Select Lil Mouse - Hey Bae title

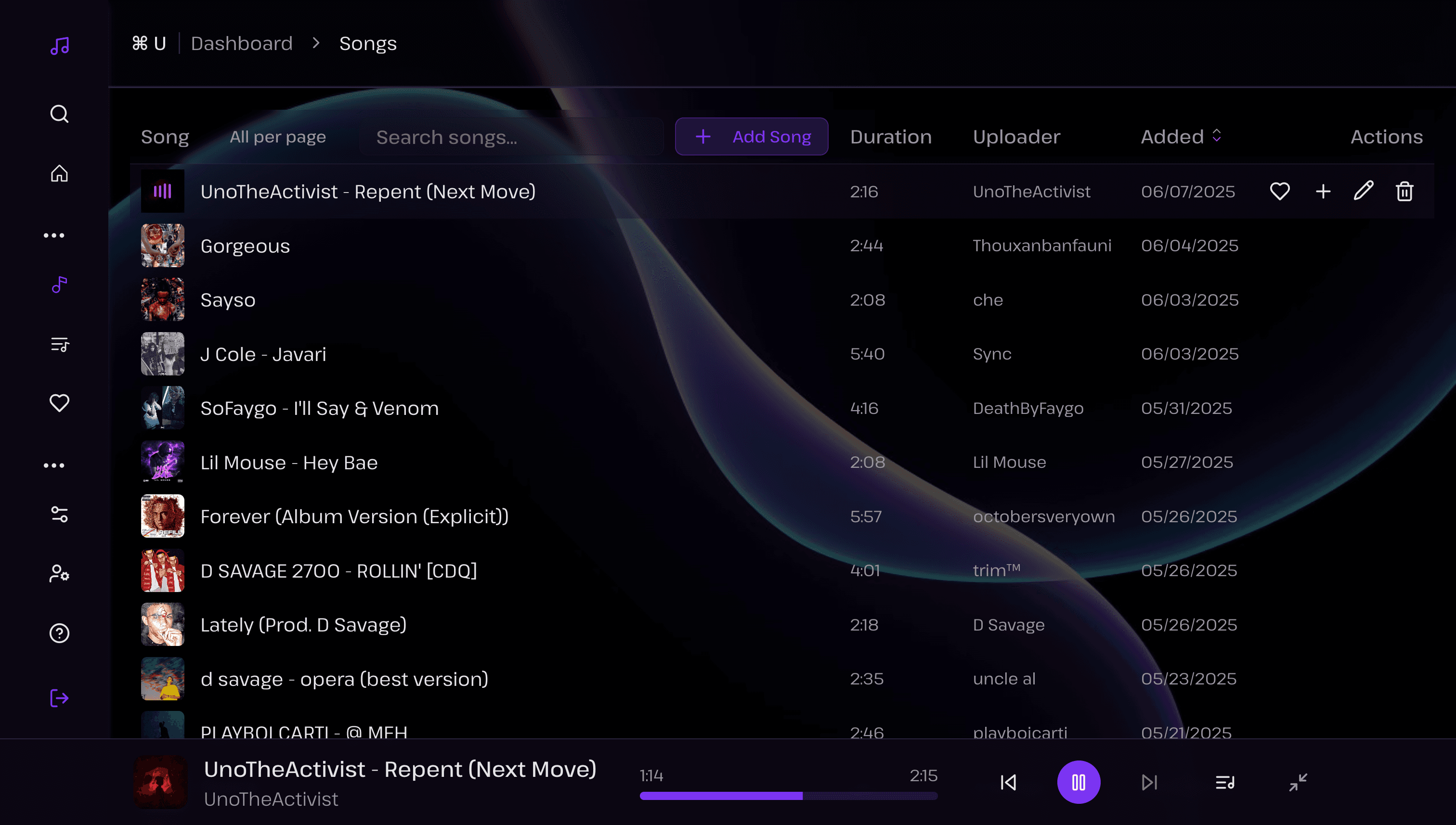coord(289,463)
